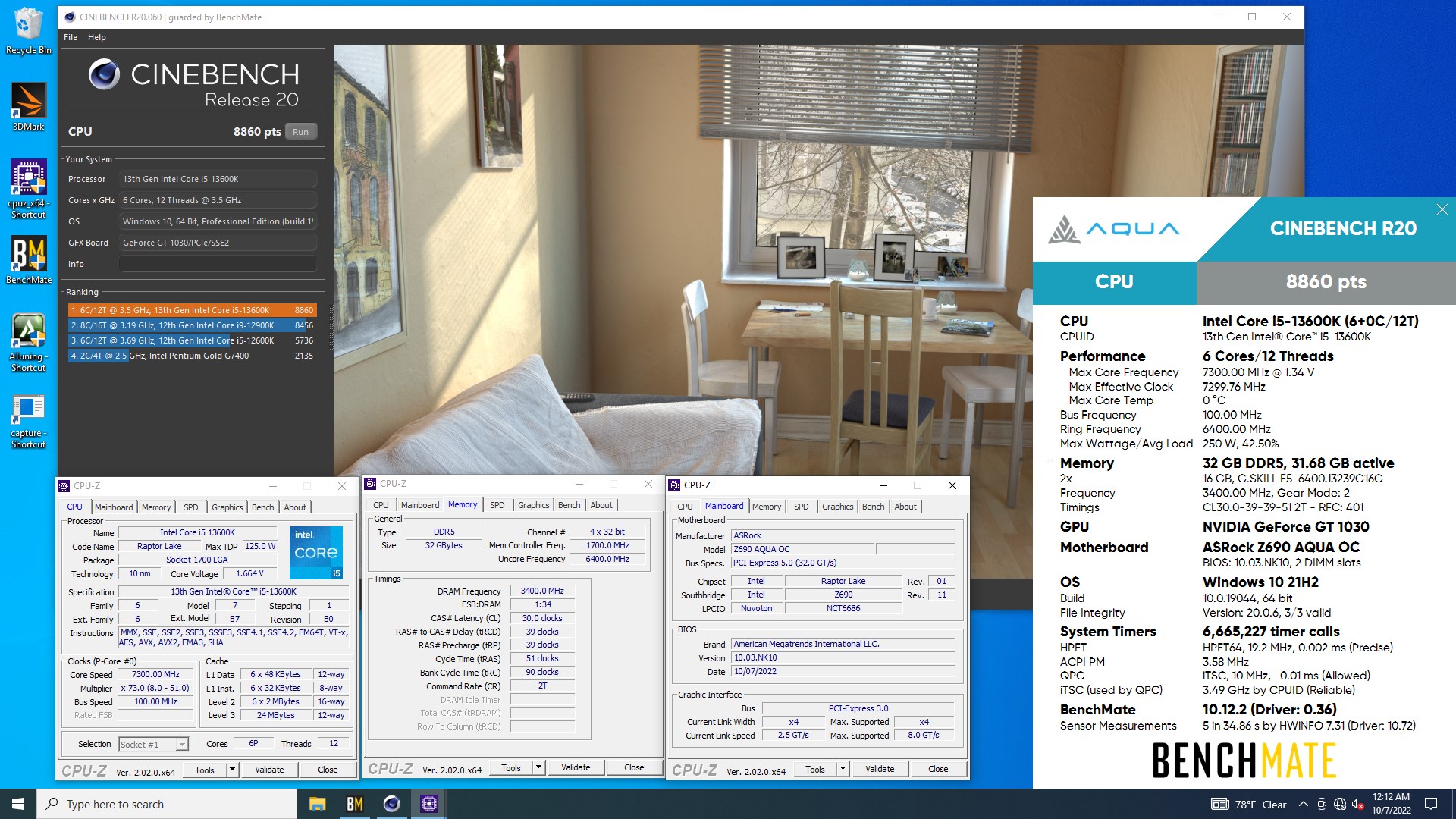1456x819 pixels.
Task: Click Close button in left CPU-Z window
Action: (x=328, y=770)
